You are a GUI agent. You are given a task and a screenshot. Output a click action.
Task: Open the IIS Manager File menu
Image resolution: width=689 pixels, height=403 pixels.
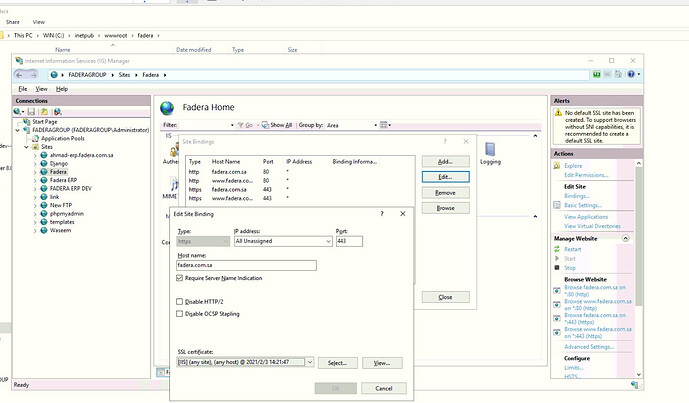pyautogui.click(x=23, y=89)
